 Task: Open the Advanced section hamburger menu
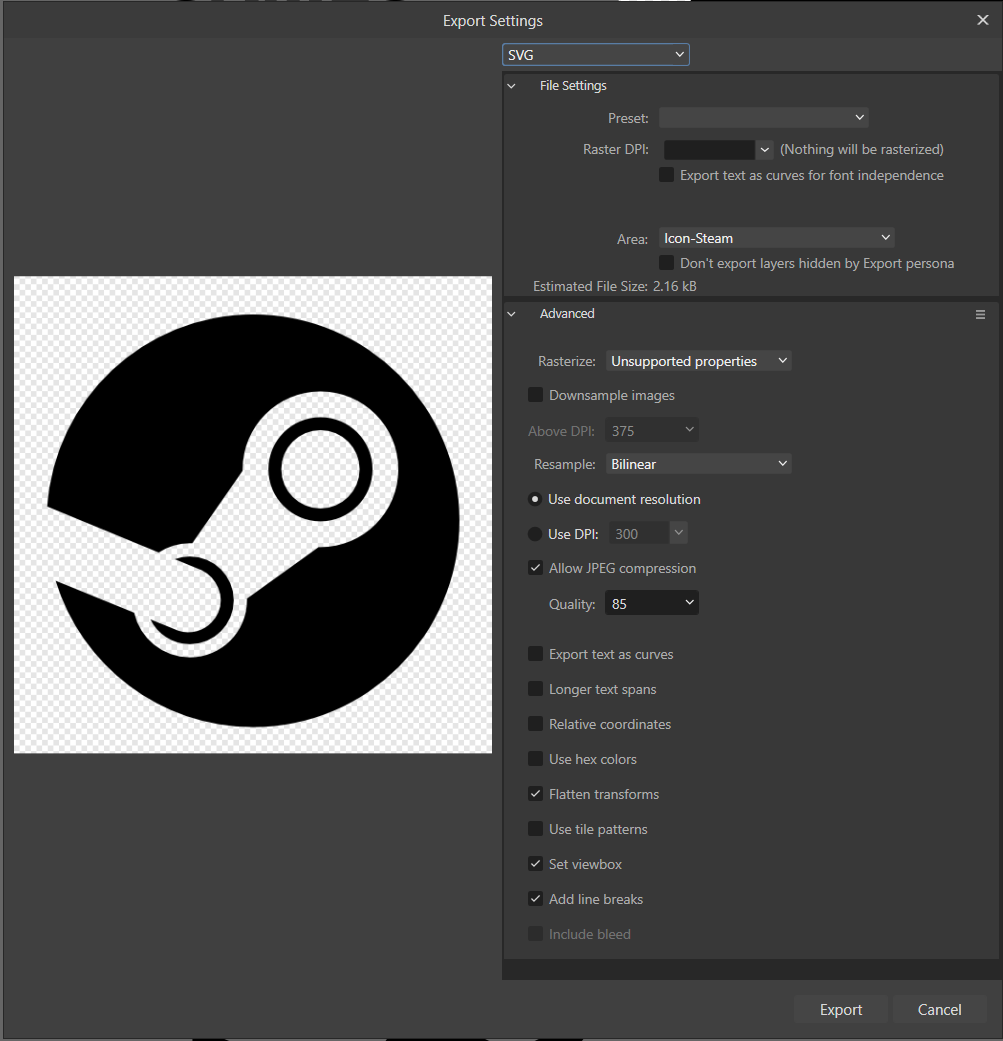pyautogui.click(x=980, y=315)
